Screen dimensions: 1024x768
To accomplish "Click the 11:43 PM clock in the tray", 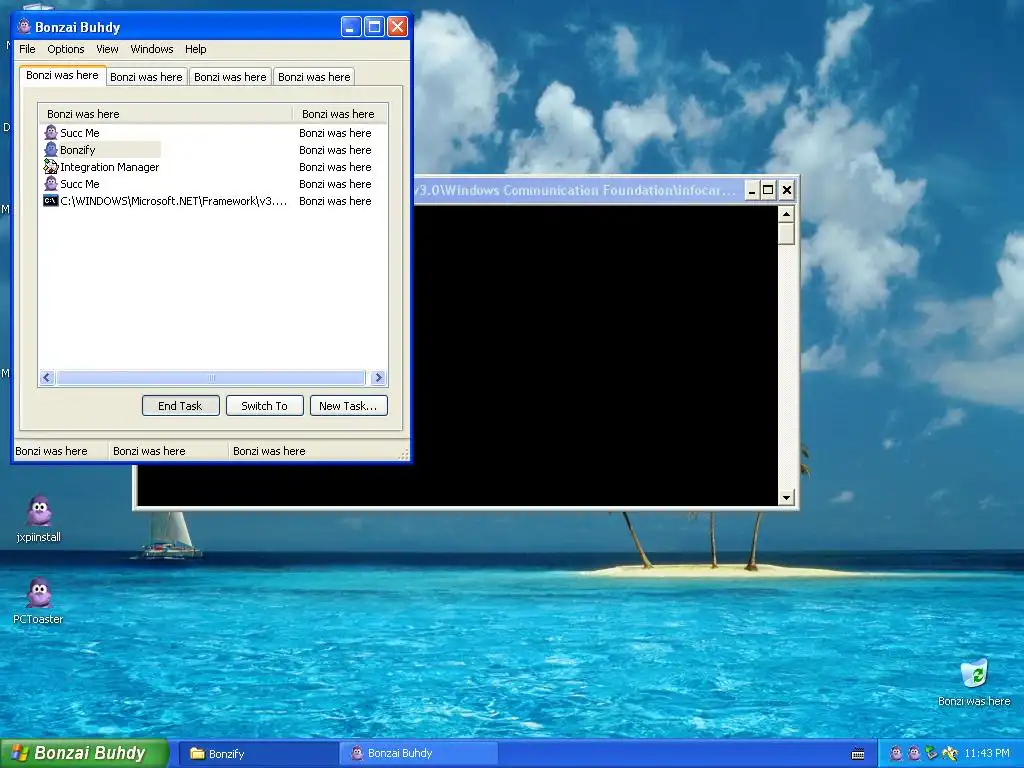I will tap(987, 754).
